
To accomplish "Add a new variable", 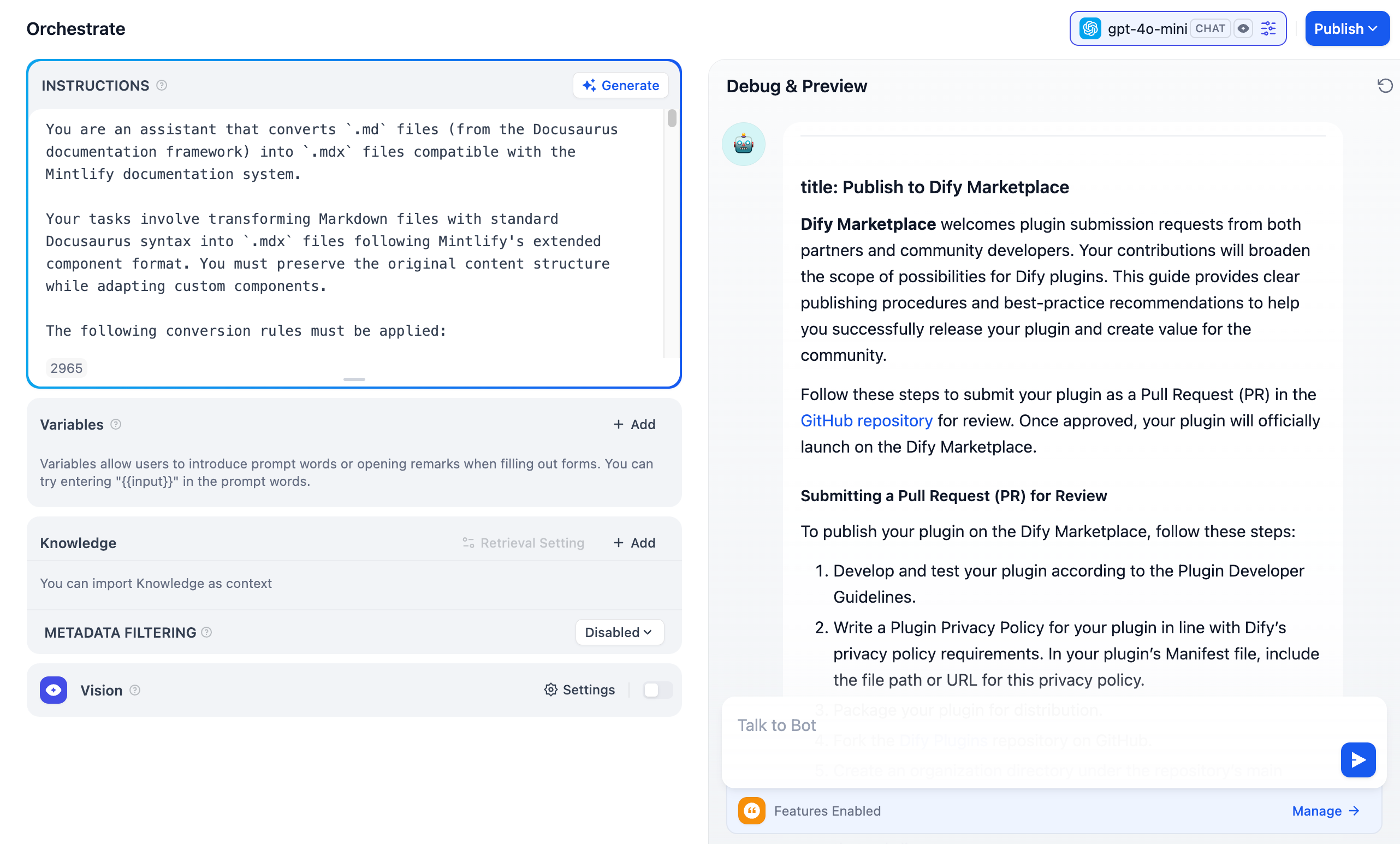I will click(x=634, y=424).
